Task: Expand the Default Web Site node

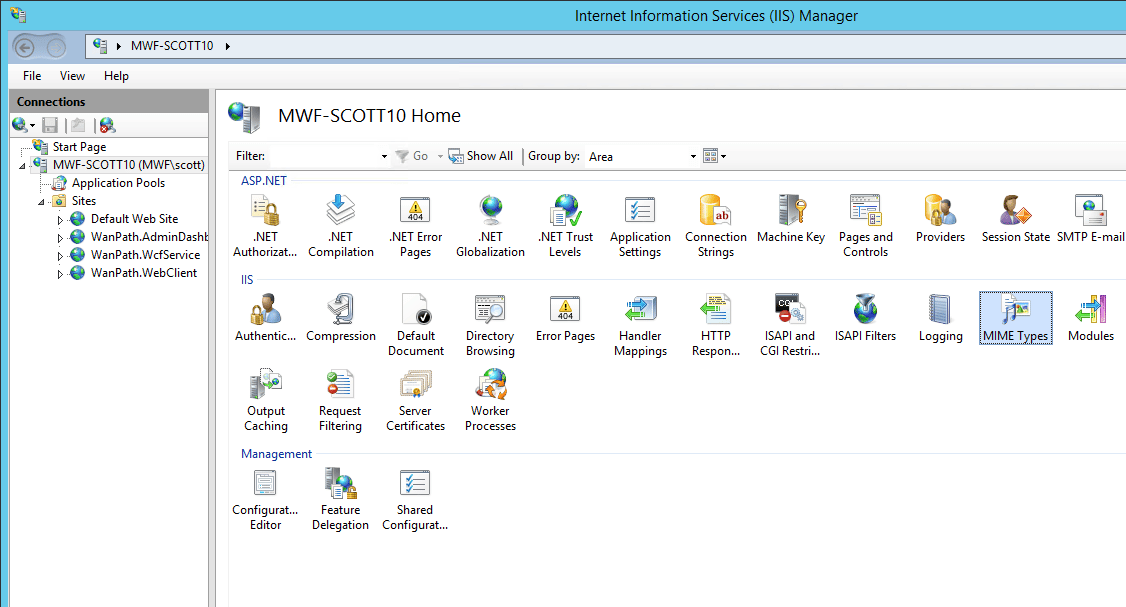Action: (x=60, y=220)
